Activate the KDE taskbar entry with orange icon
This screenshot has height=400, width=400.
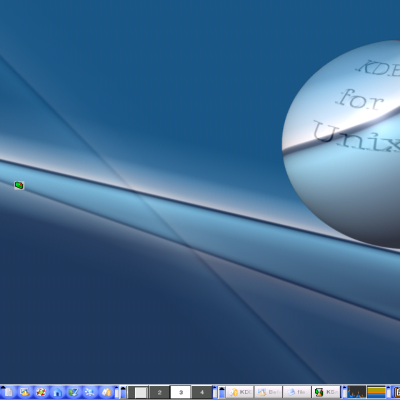(240, 392)
